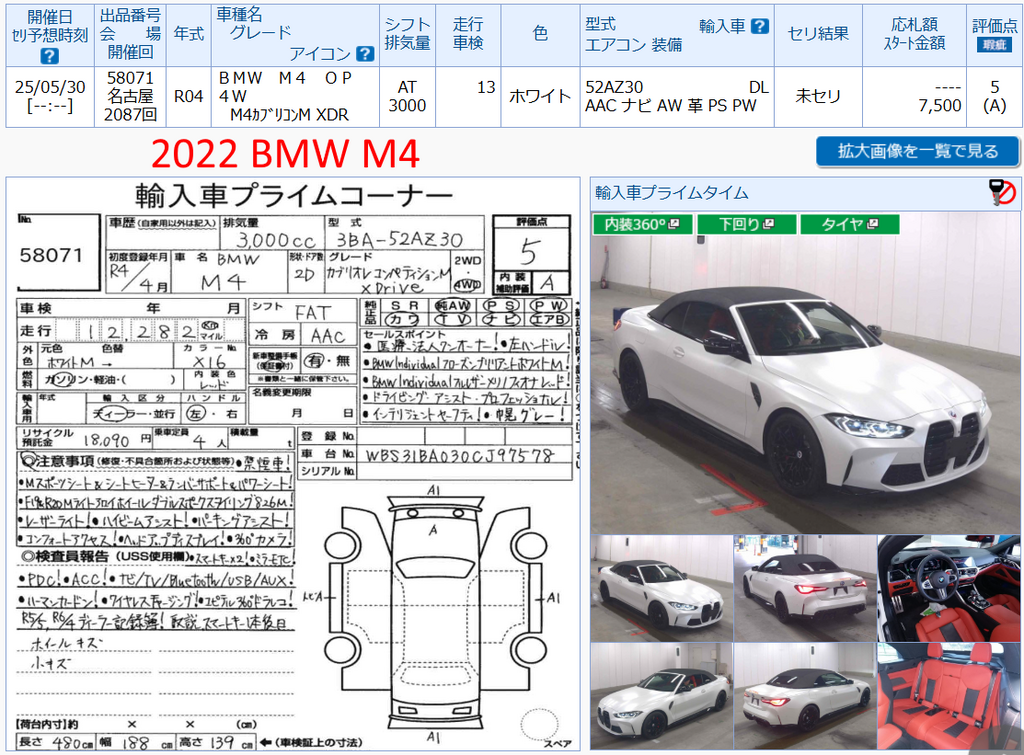Click the 評価点 column header text
Screen dimensions: 1024x755
point(995,25)
